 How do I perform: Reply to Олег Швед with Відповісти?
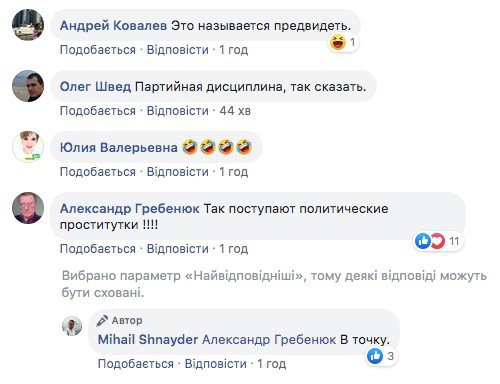point(178,111)
